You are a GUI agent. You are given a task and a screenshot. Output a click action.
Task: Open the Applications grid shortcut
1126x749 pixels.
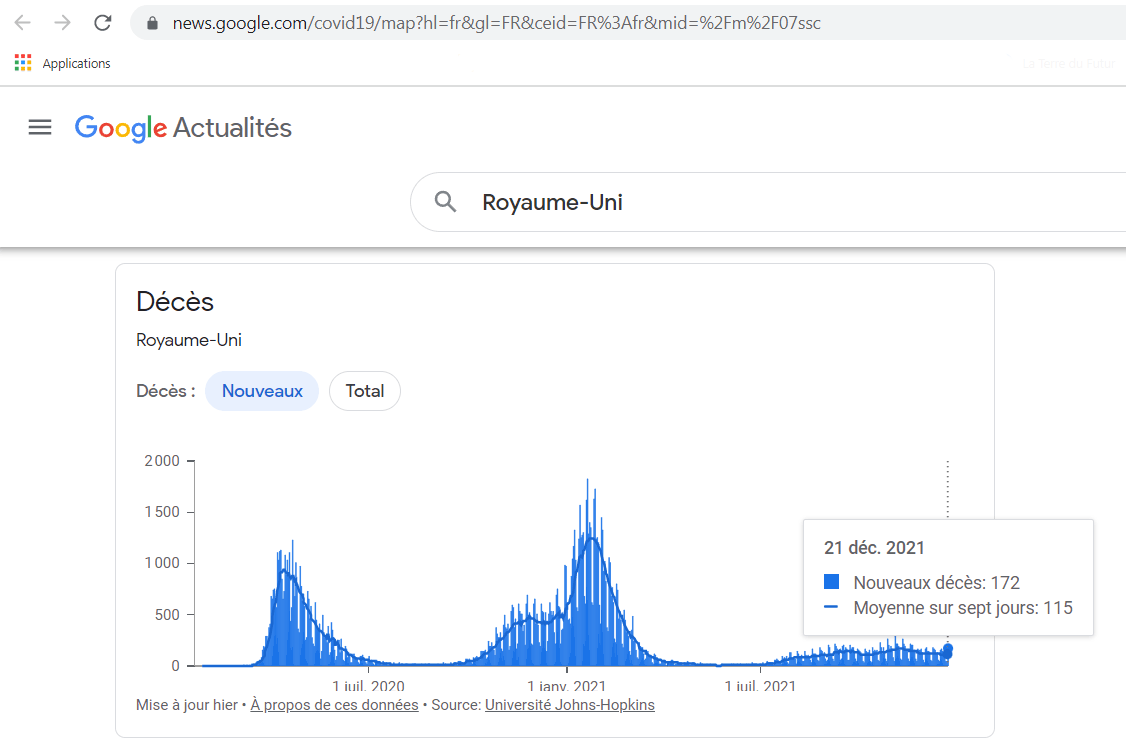(x=23, y=63)
